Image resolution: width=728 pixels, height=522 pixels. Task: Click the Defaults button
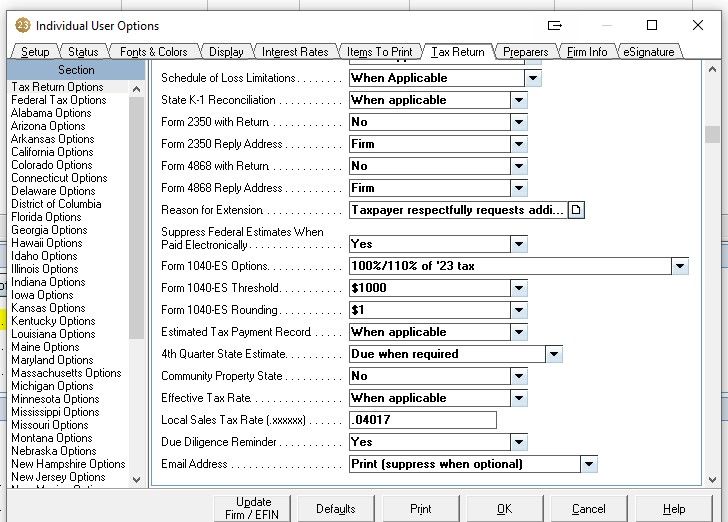[336, 509]
